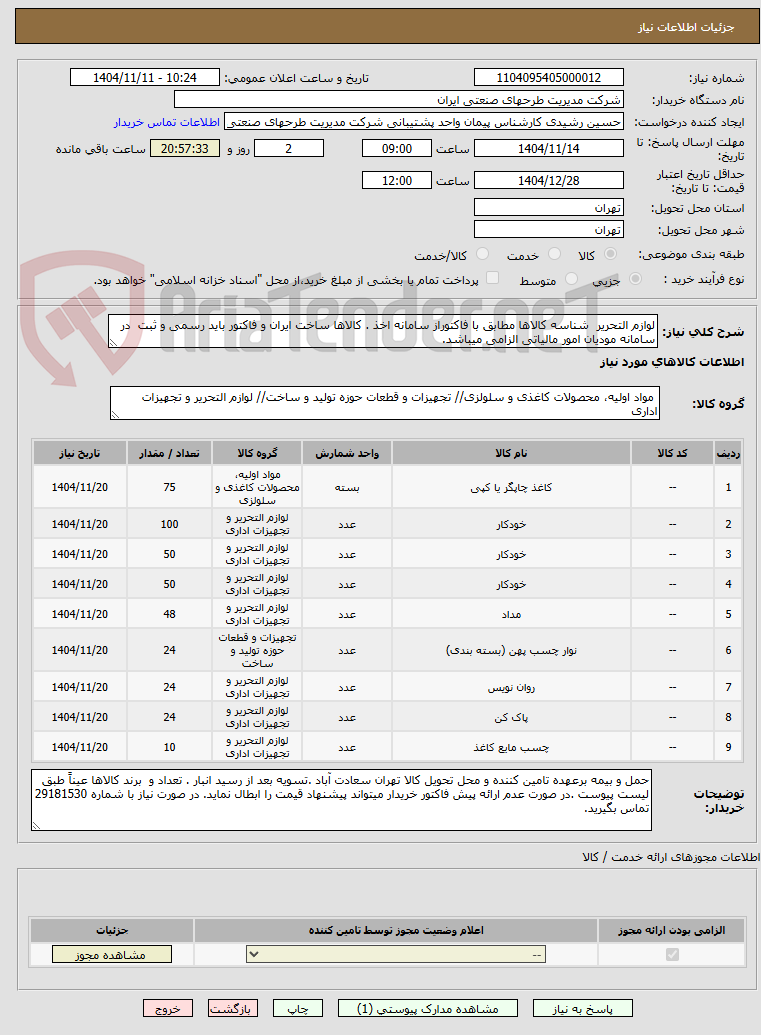Open the اعلام وضعیت مجوز dropdown
Screen dimensions: 761x1035
396,954
